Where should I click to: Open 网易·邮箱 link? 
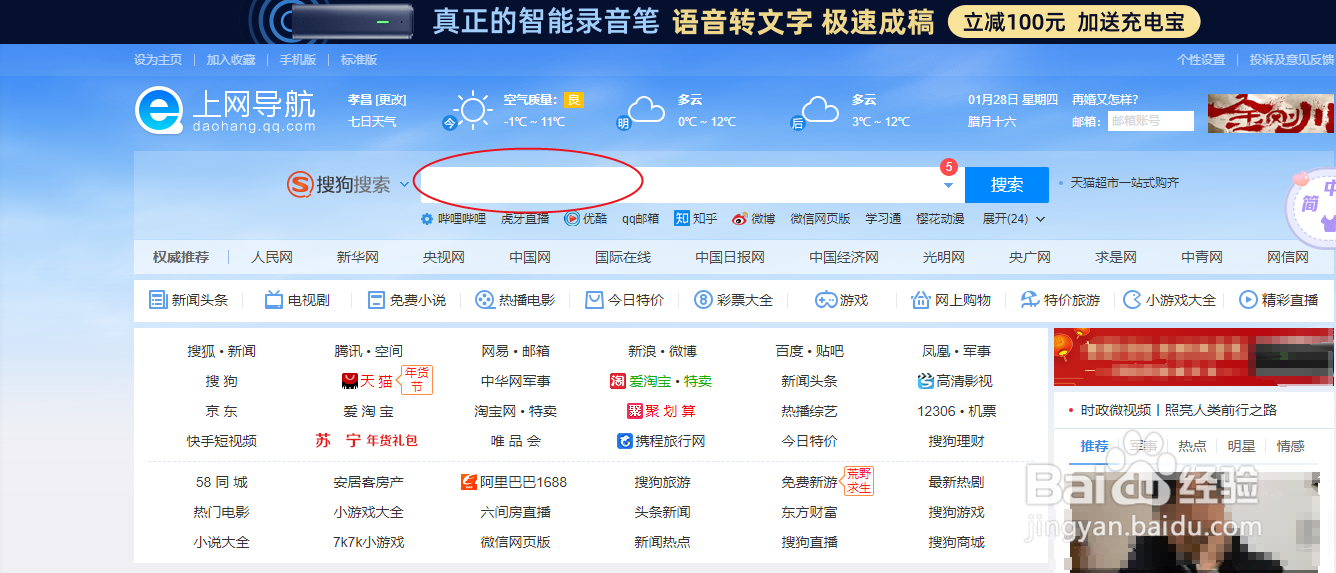(x=515, y=351)
